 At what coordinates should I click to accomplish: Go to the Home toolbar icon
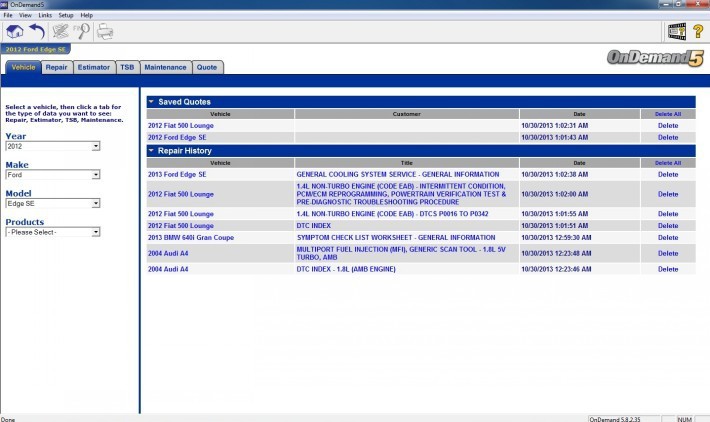[x=14, y=32]
